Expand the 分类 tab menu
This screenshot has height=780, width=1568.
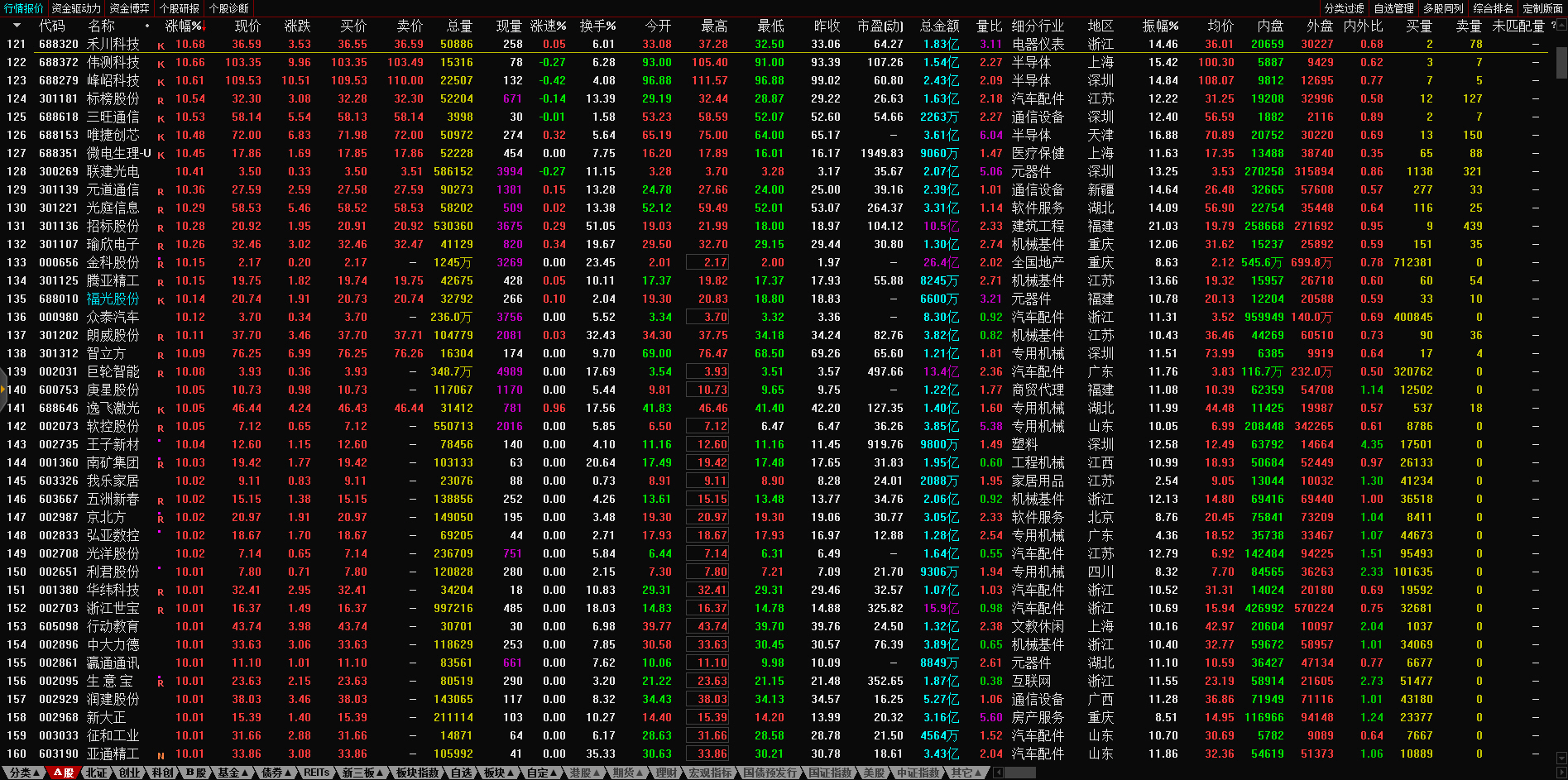click(24, 773)
